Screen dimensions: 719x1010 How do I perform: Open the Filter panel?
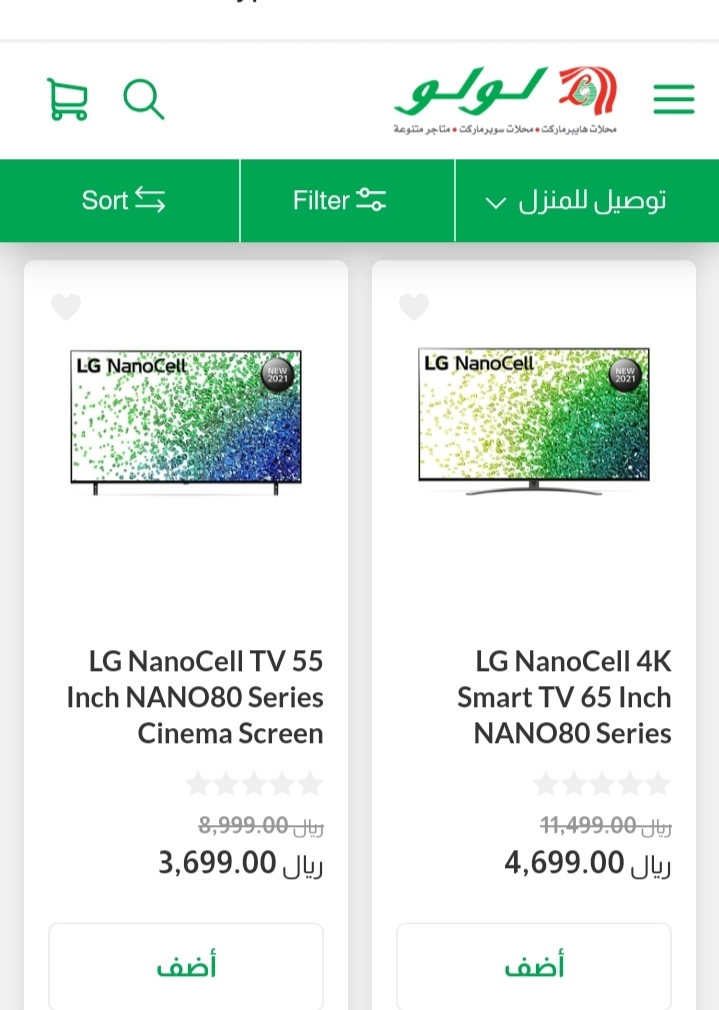pos(339,201)
